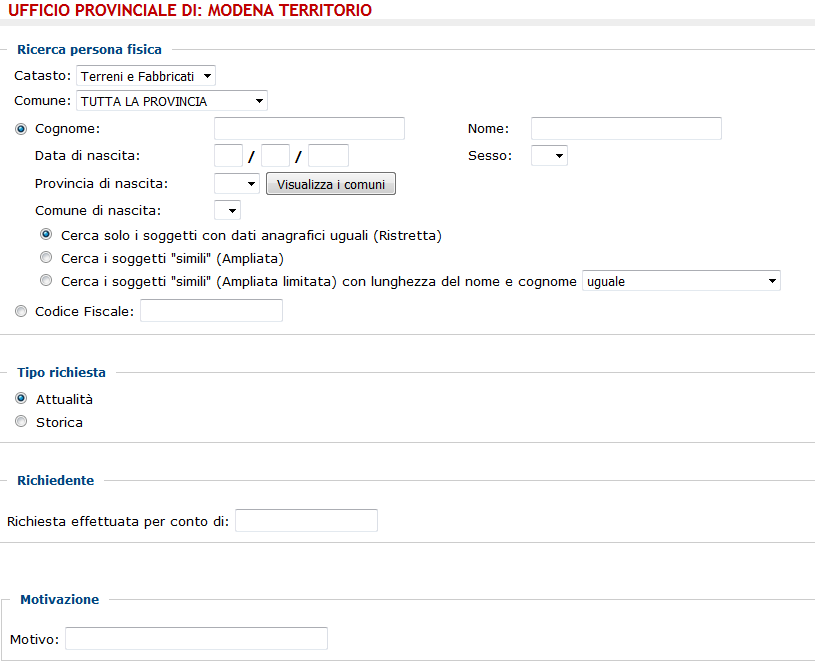Select the Cognome search radio button

click(x=21, y=129)
